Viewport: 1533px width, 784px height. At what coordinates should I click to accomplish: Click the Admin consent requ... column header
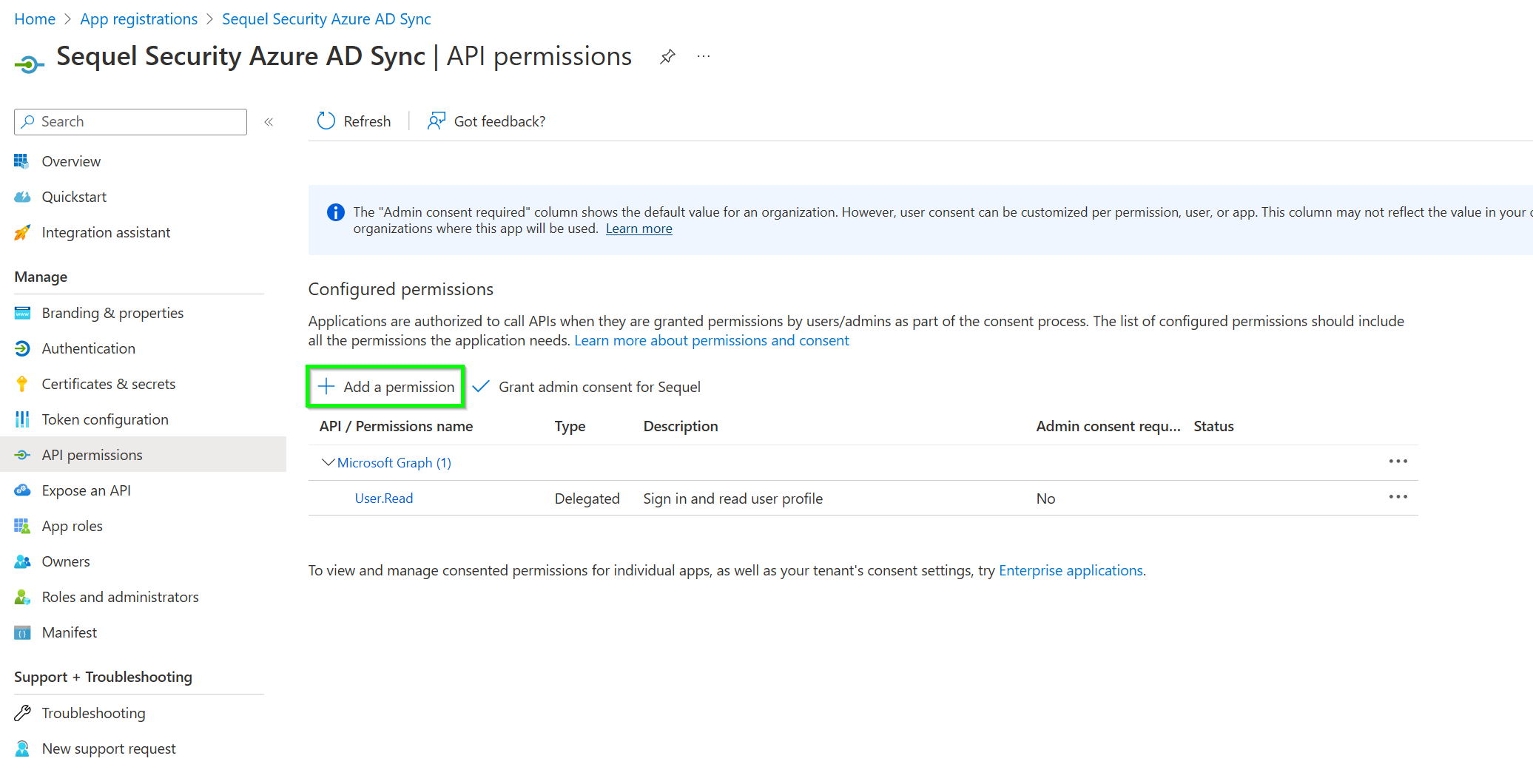[x=1108, y=426]
